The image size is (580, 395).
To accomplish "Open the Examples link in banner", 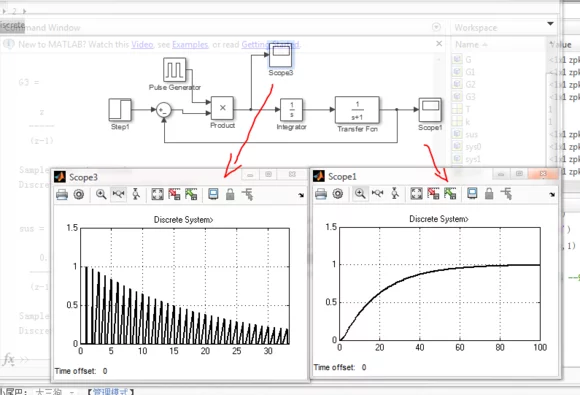I will [x=190, y=45].
